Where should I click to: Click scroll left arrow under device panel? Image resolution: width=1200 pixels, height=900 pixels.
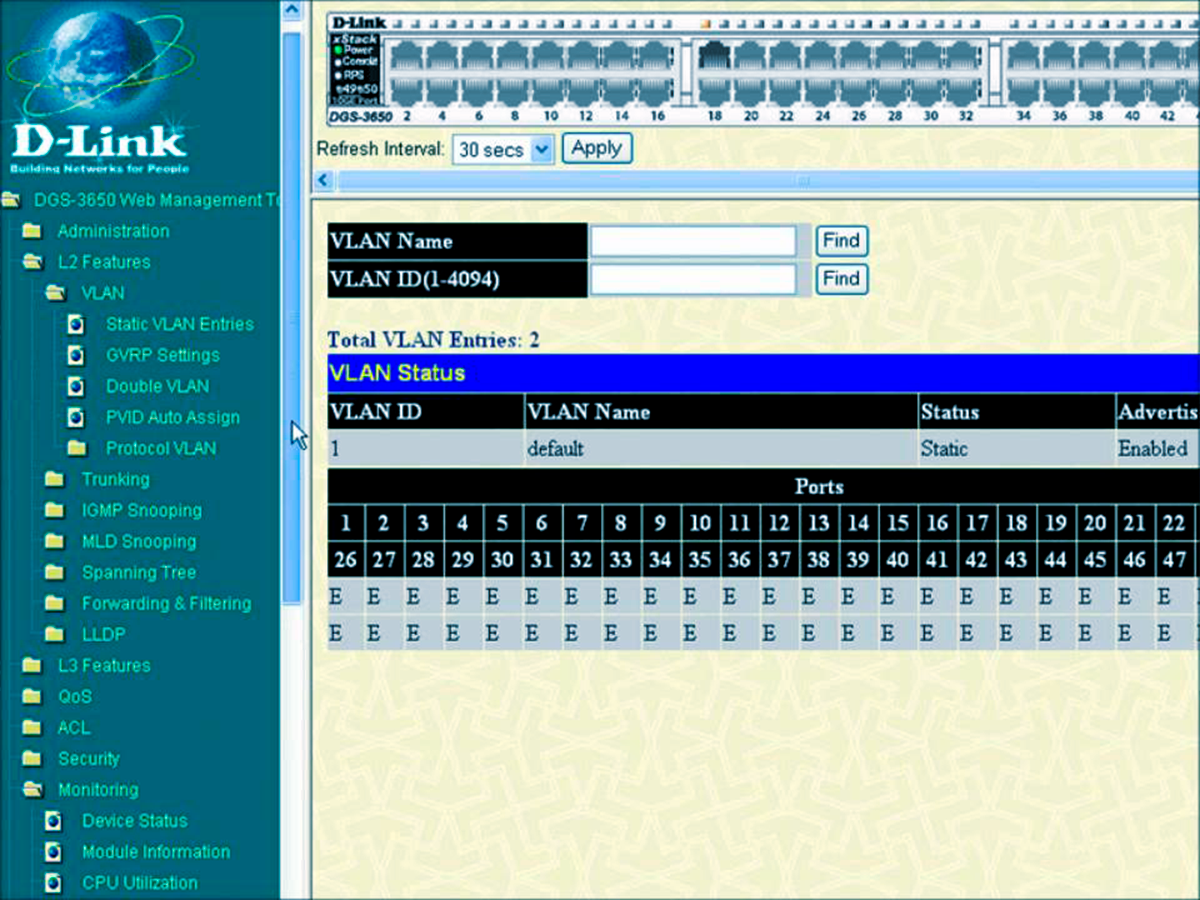coord(323,180)
